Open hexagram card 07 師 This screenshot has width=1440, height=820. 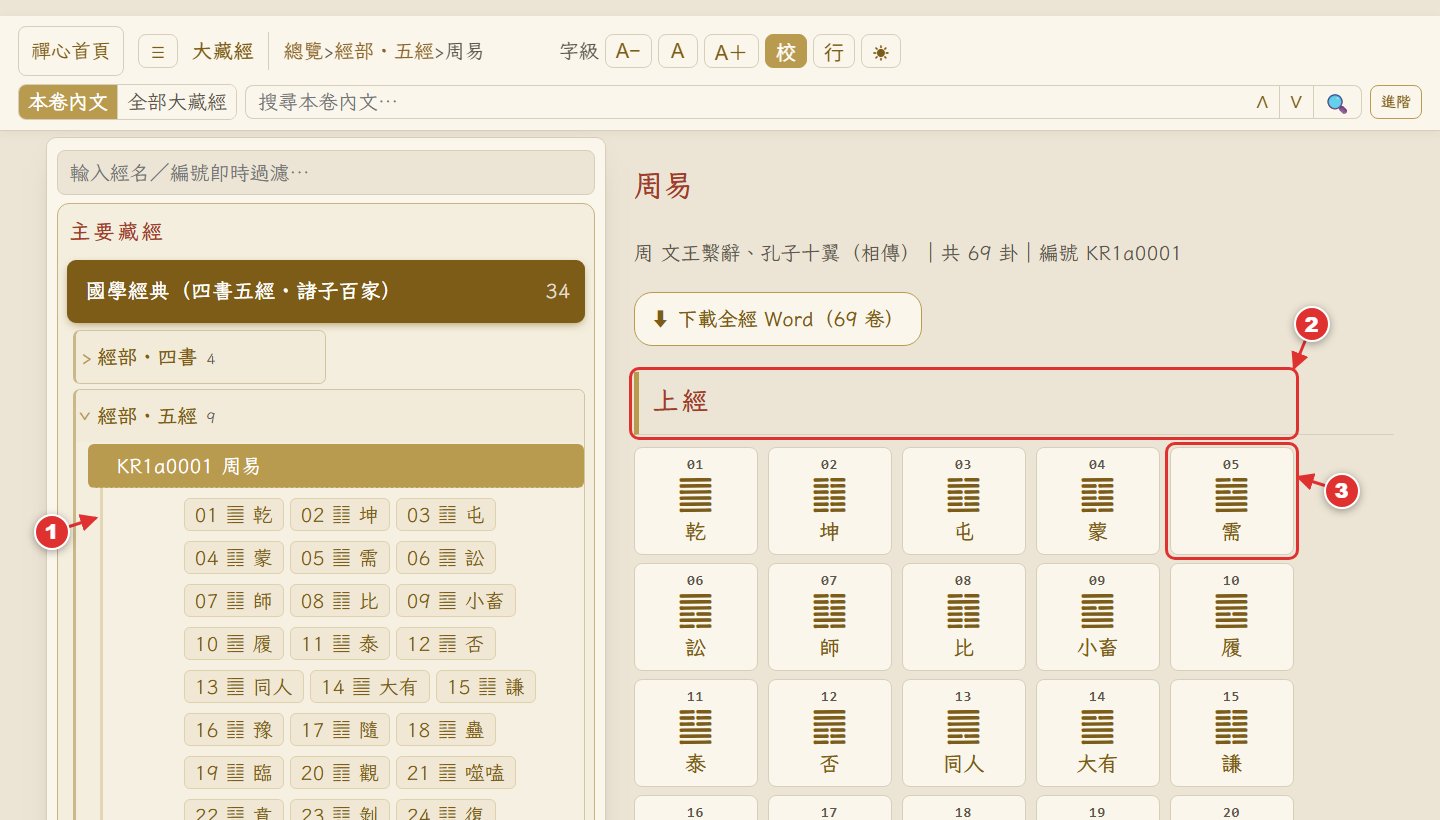(830, 617)
